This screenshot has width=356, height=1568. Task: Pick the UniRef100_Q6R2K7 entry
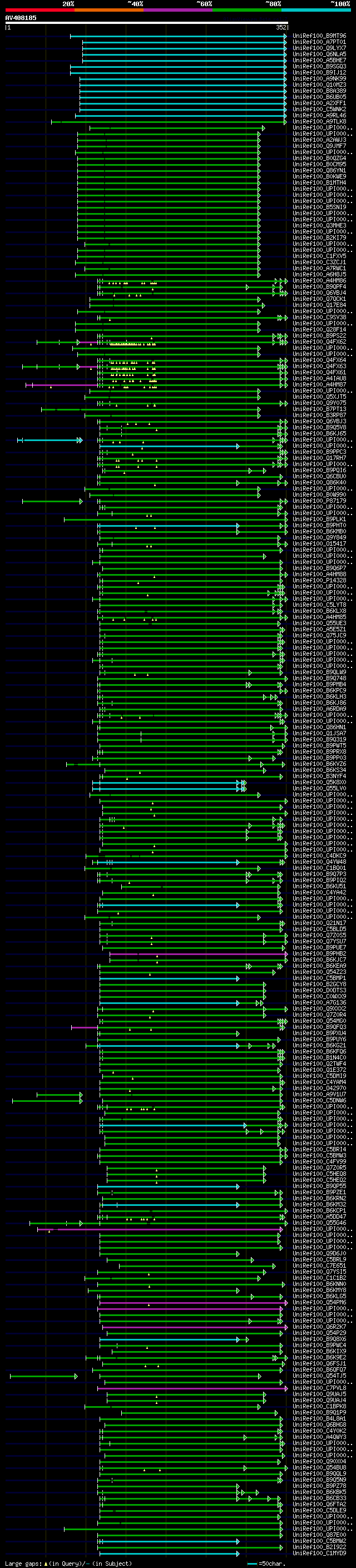coord(319,1327)
